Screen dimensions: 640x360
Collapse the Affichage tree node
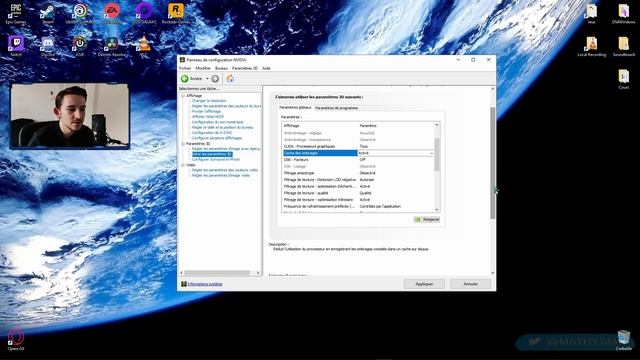coord(183,96)
